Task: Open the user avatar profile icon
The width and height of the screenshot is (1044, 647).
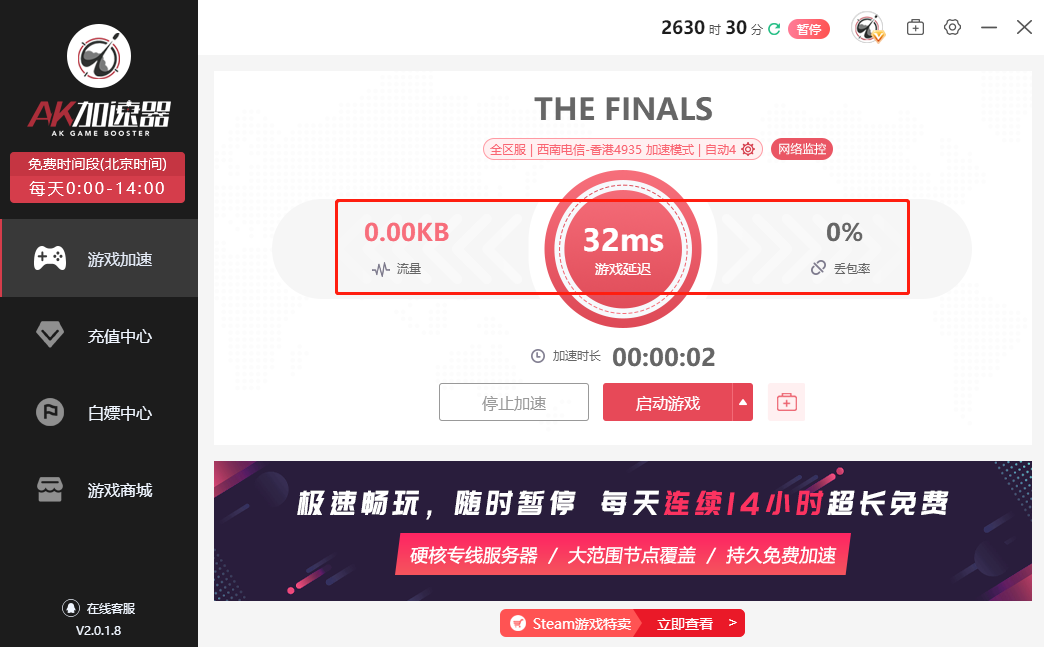Action: point(868,28)
